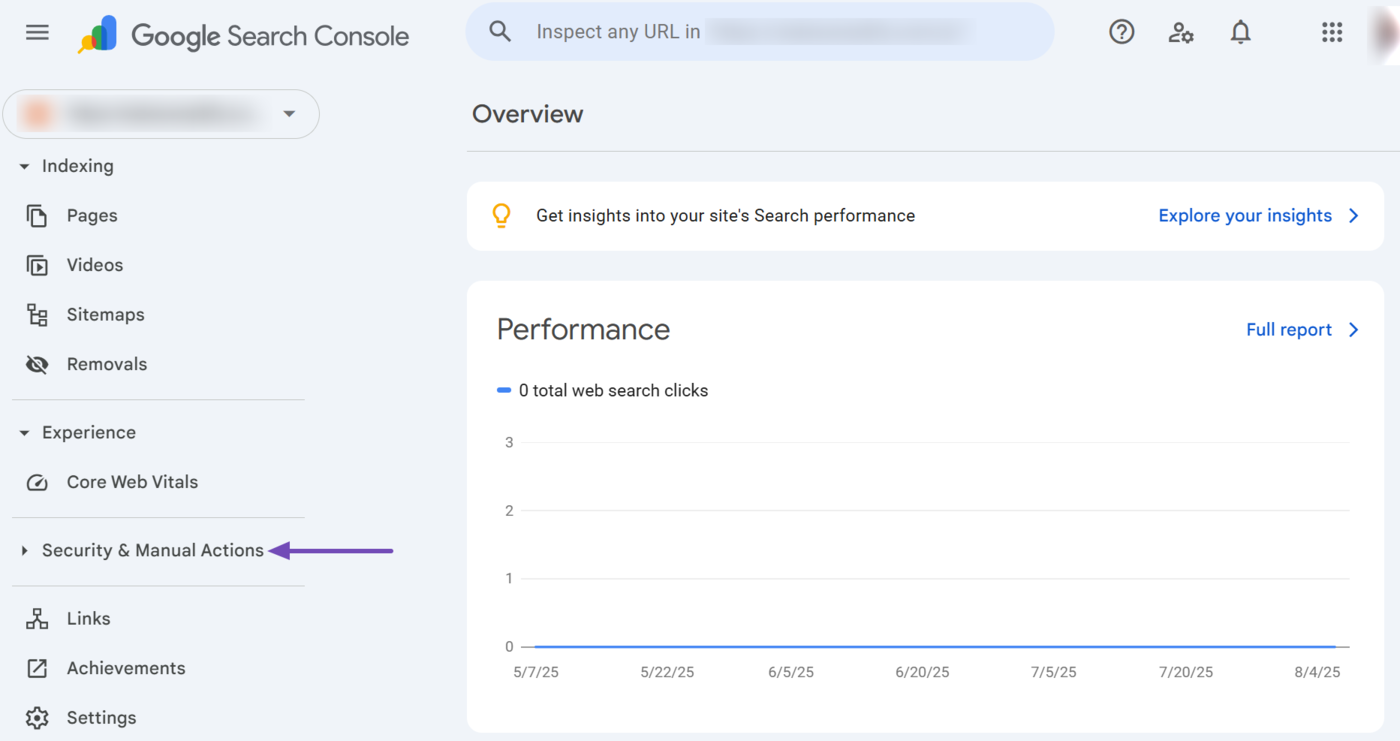Viewport: 1400px width, 741px height.
Task: Select Core Web Vitals
Action: (x=132, y=482)
